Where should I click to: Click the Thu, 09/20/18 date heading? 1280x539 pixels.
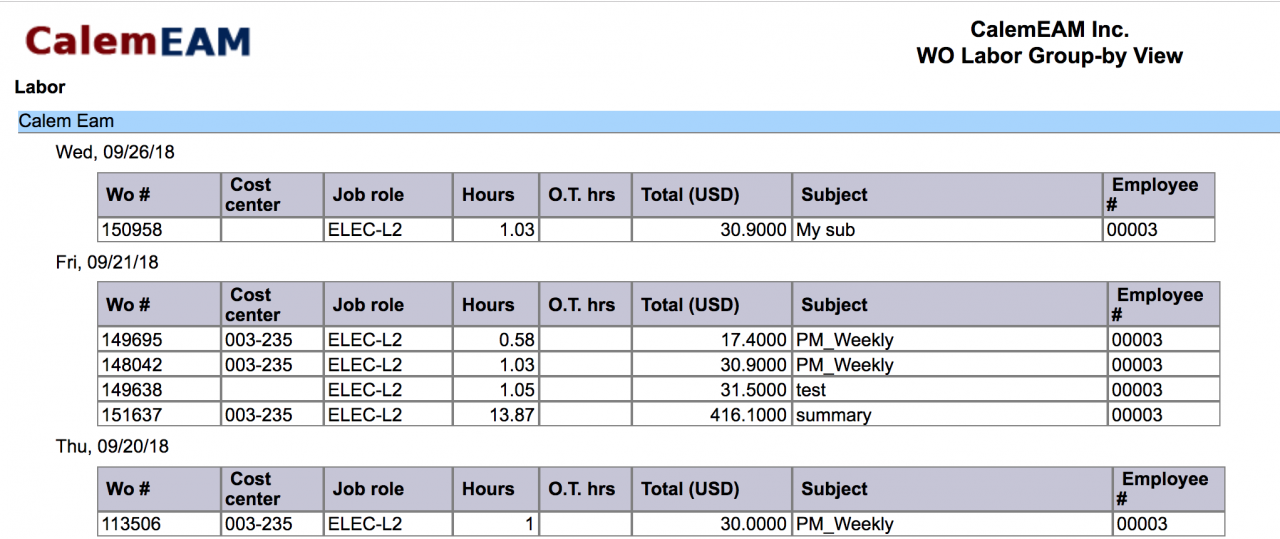pyautogui.click(x=112, y=447)
